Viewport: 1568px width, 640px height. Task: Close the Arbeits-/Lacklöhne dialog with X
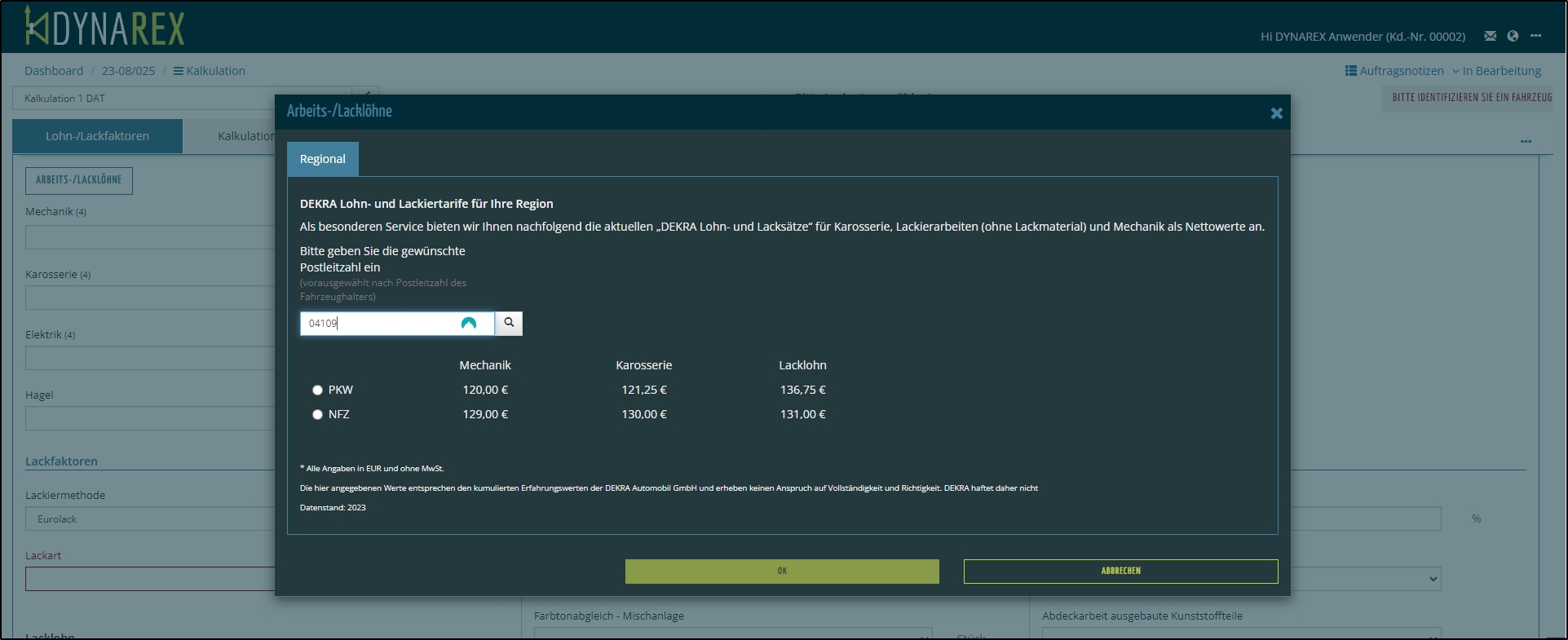[x=1276, y=113]
